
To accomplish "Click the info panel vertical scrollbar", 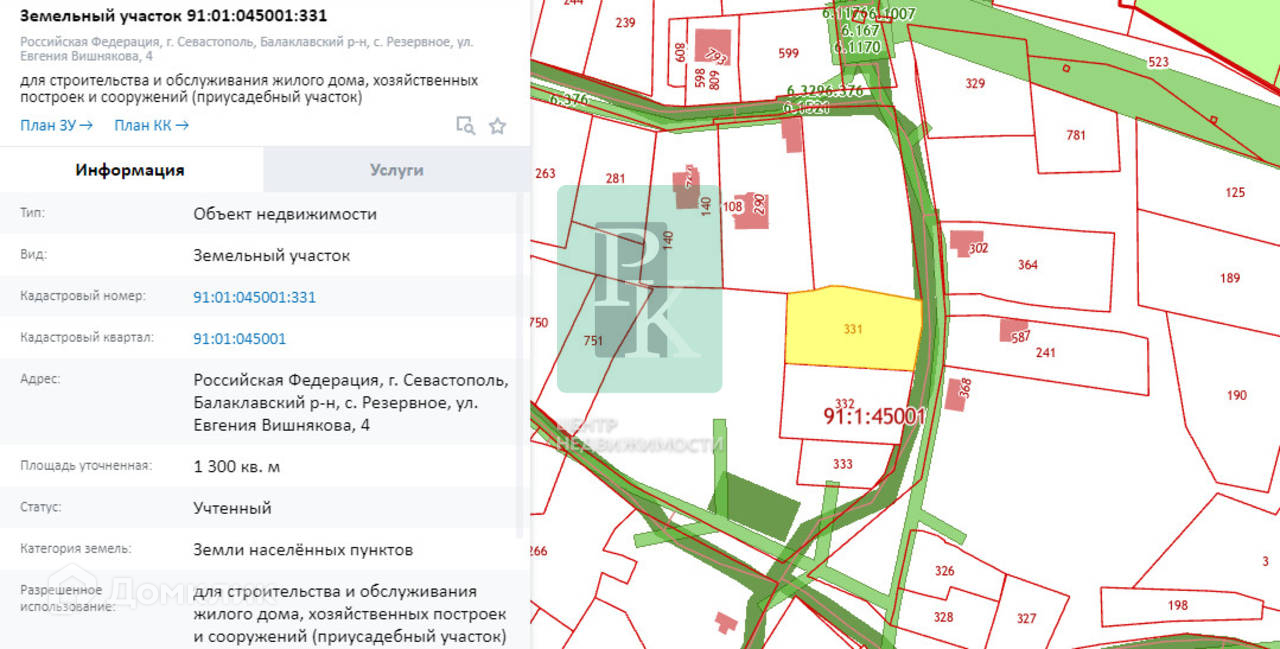I will pyautogui.click(x=518, y=365).
